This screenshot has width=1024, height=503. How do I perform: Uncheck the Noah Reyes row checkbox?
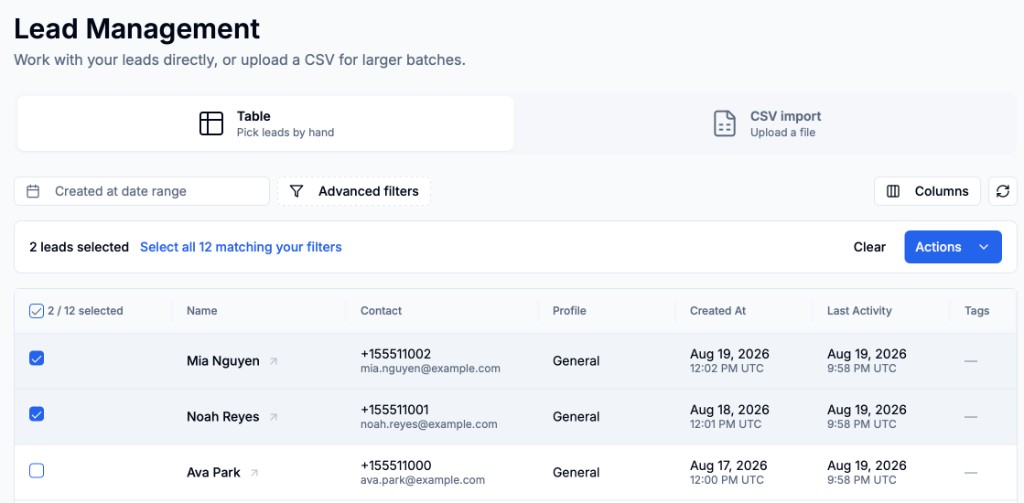[37, 414]
